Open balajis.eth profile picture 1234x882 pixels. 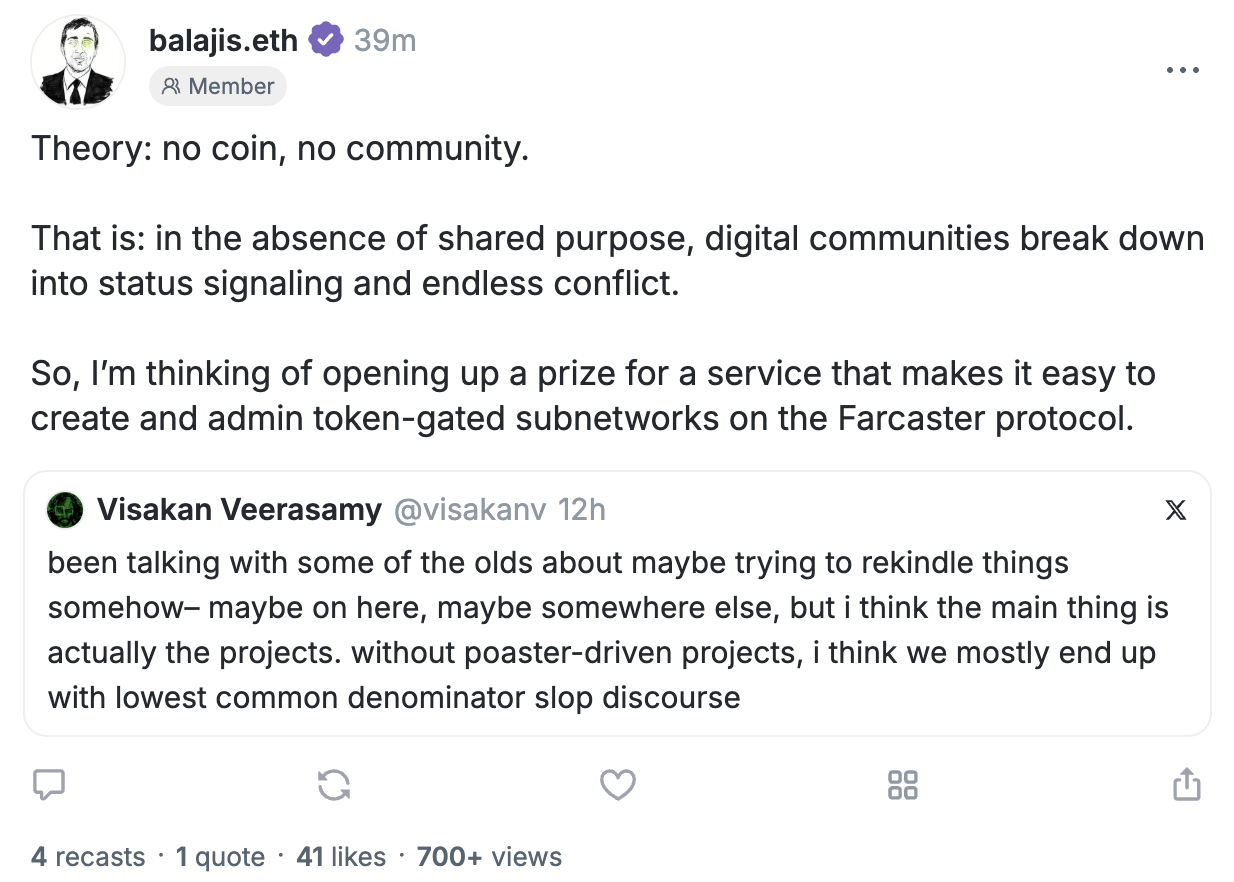tap(78, 62)
